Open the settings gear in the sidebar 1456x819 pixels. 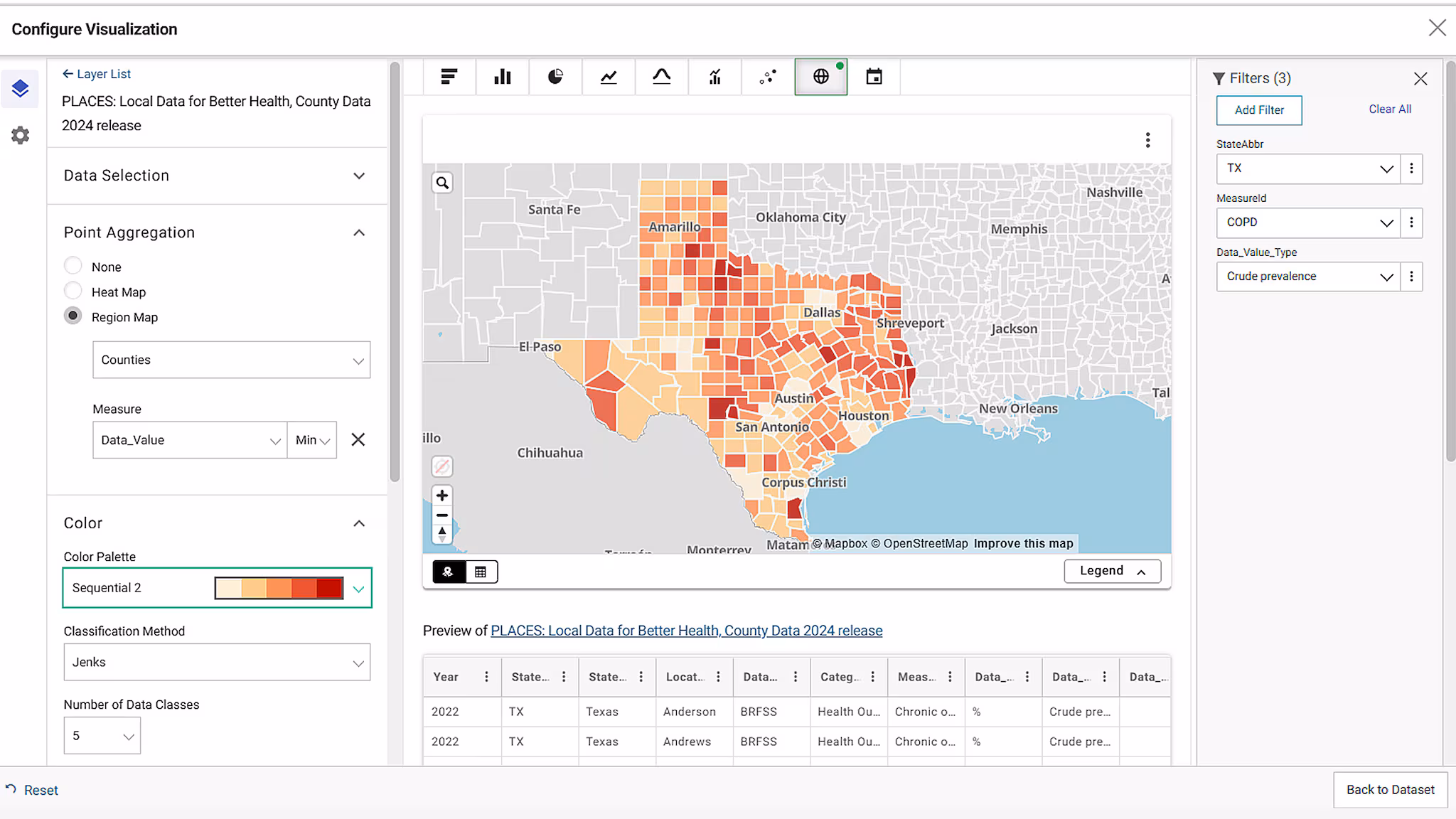(20, 135)
